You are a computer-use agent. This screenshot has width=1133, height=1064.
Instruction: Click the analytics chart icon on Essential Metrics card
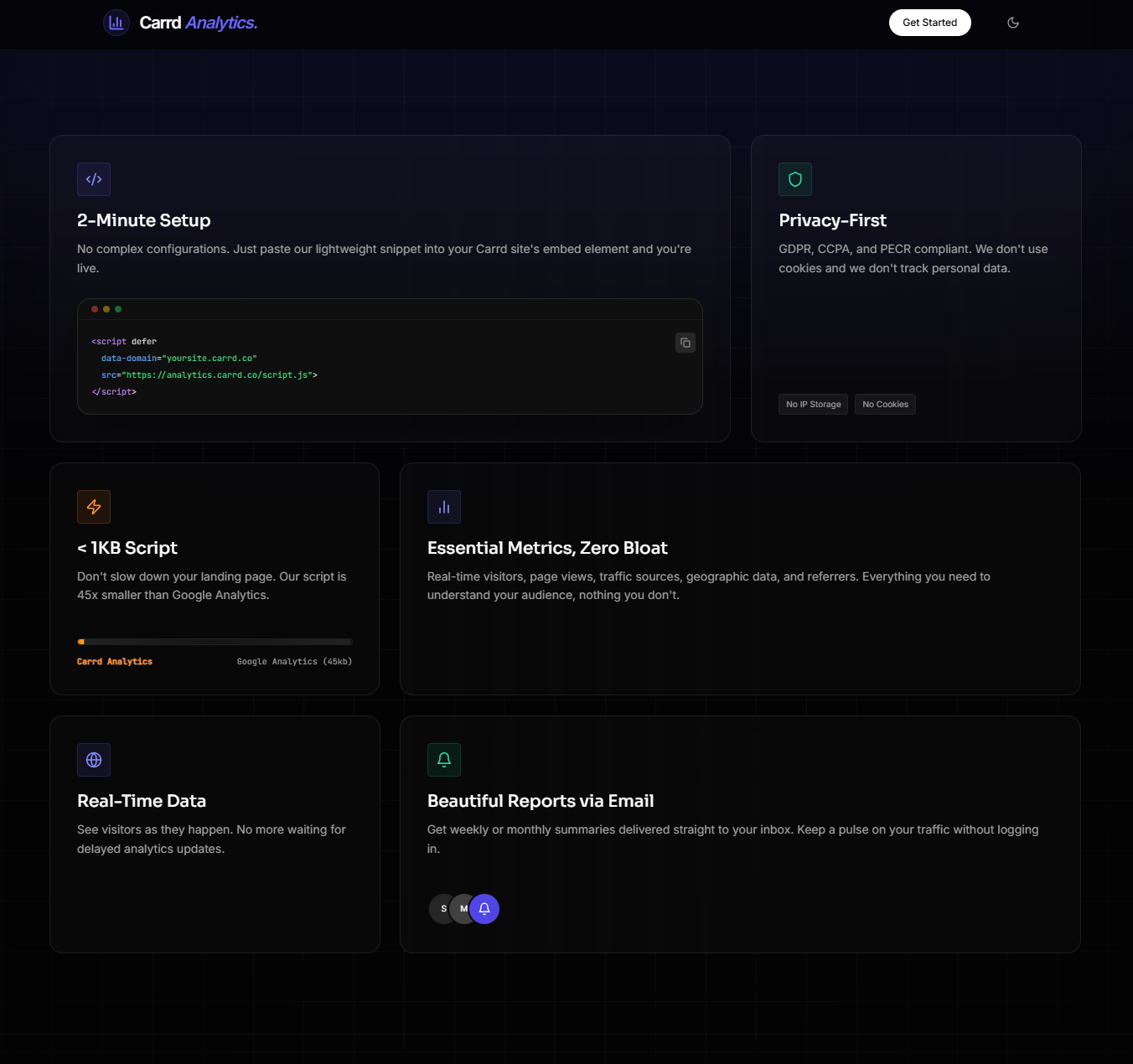(443, 507)
